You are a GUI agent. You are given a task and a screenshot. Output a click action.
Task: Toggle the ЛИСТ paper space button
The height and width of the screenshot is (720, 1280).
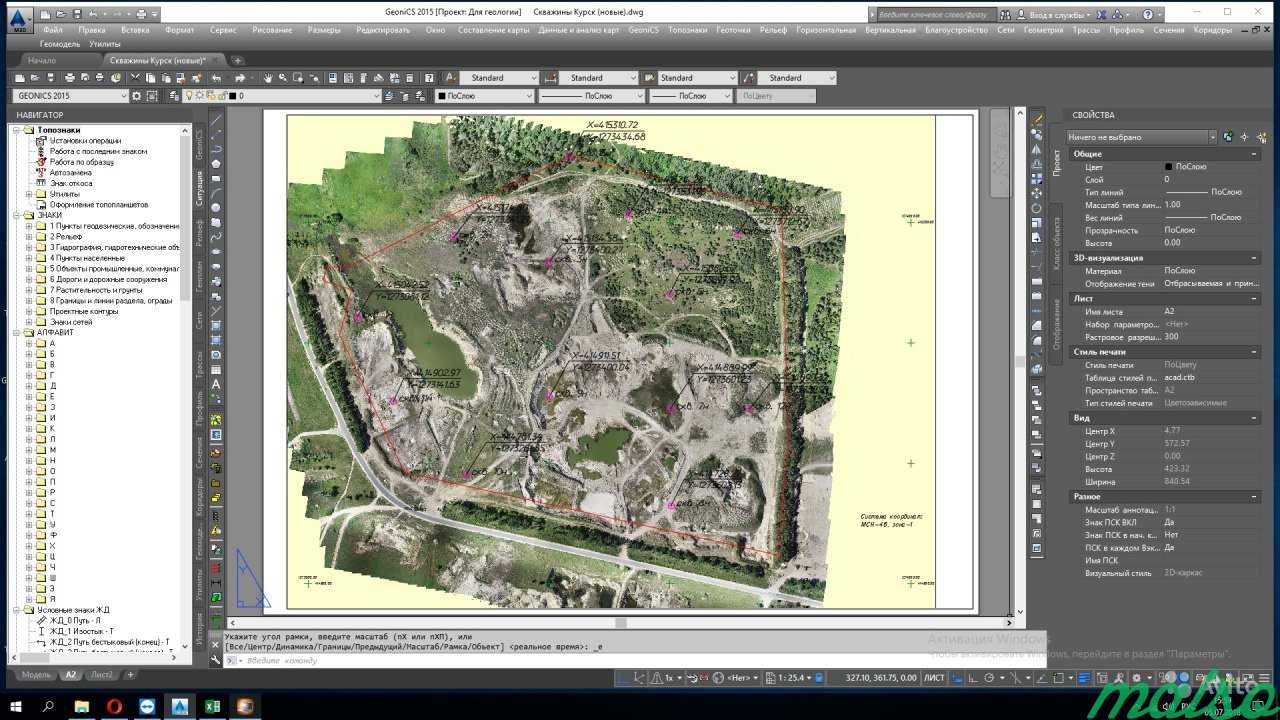point(933,678)
